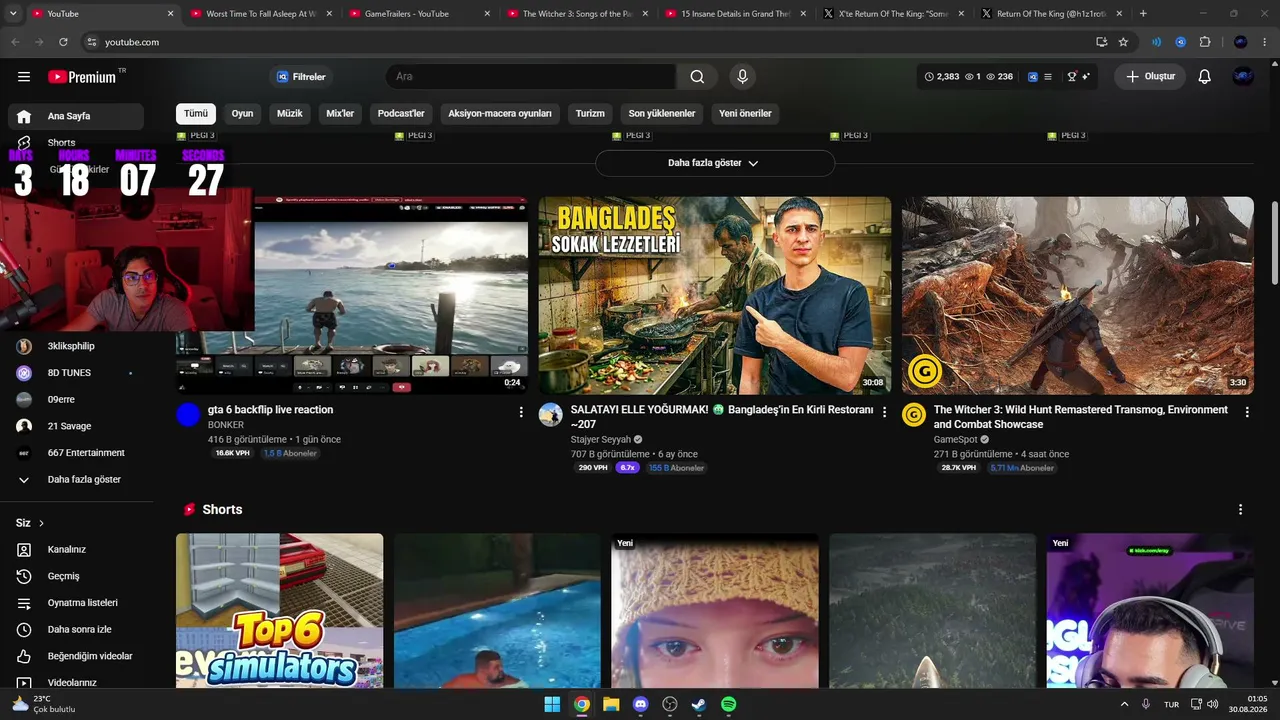Image resolution: width=1280 pixels, height=720 pixels.
Task: Click the Oluştur create button
Action: coord(1150,77)
